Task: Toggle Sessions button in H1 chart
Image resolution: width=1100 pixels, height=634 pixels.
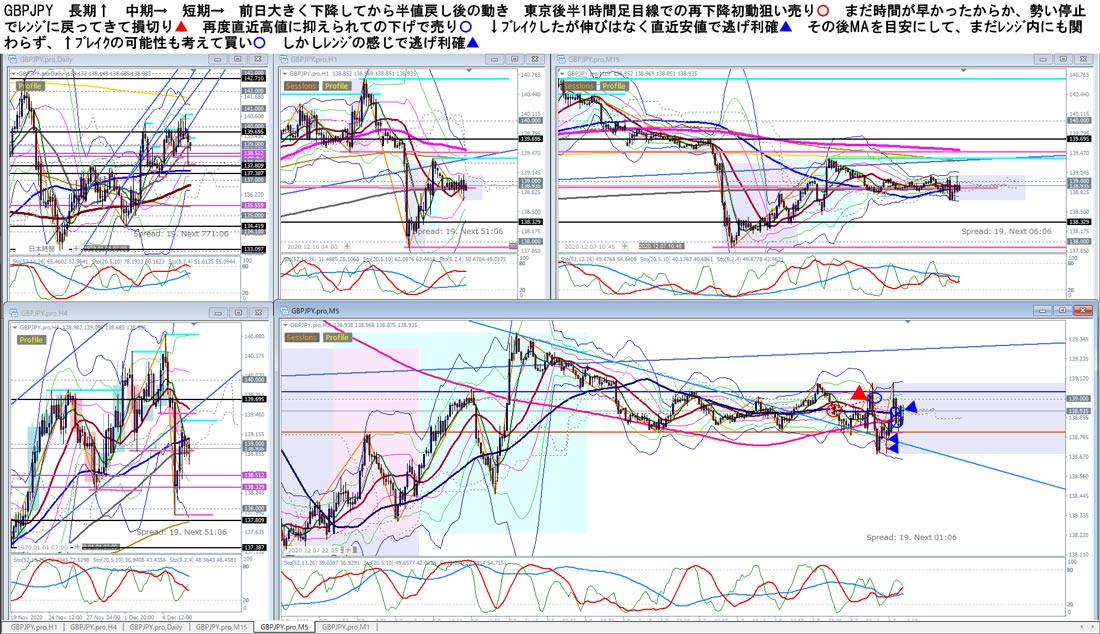Action: coord(301,86)
